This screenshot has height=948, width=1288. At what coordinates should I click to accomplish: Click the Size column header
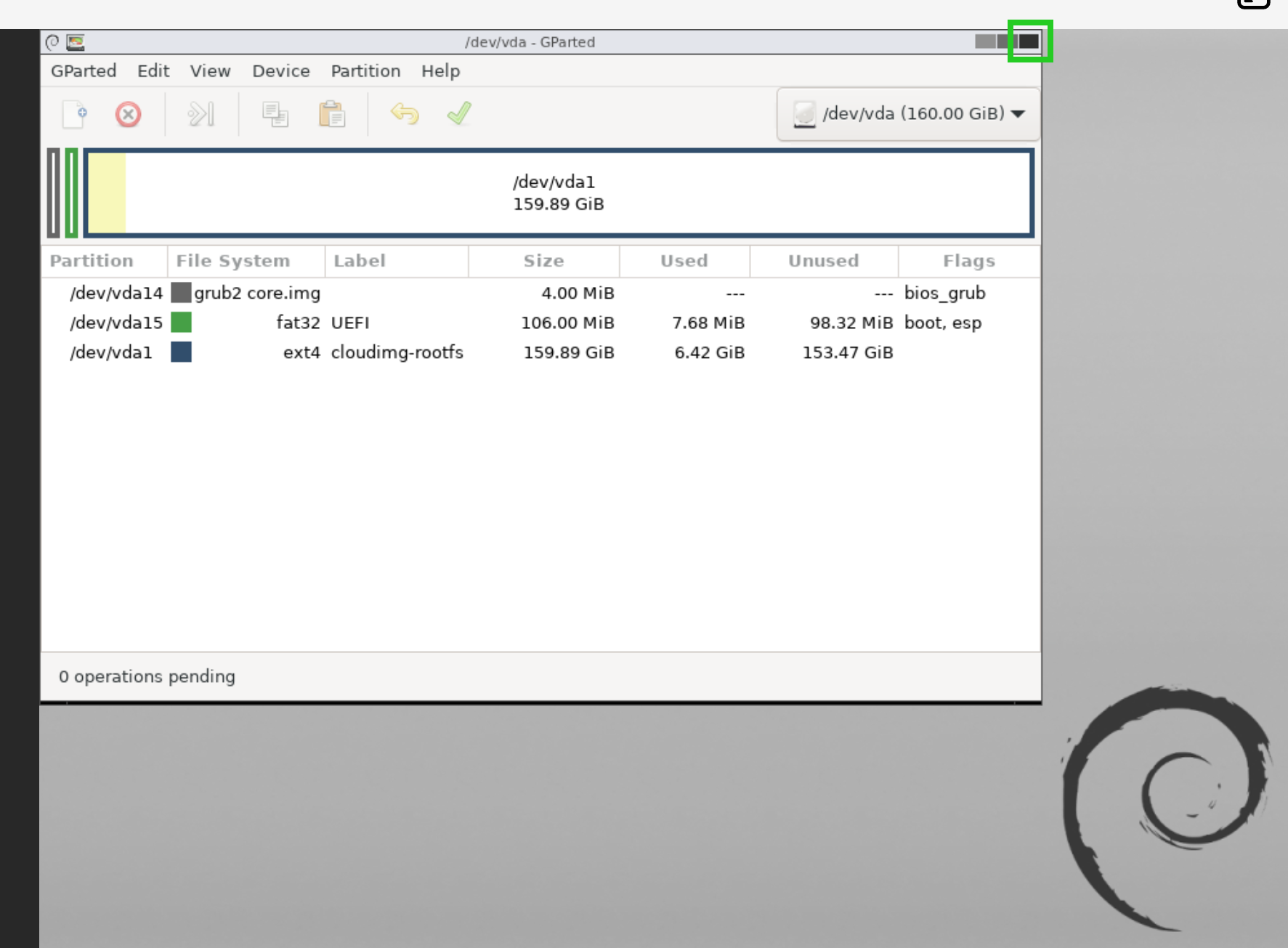click(x=543, y=261)
